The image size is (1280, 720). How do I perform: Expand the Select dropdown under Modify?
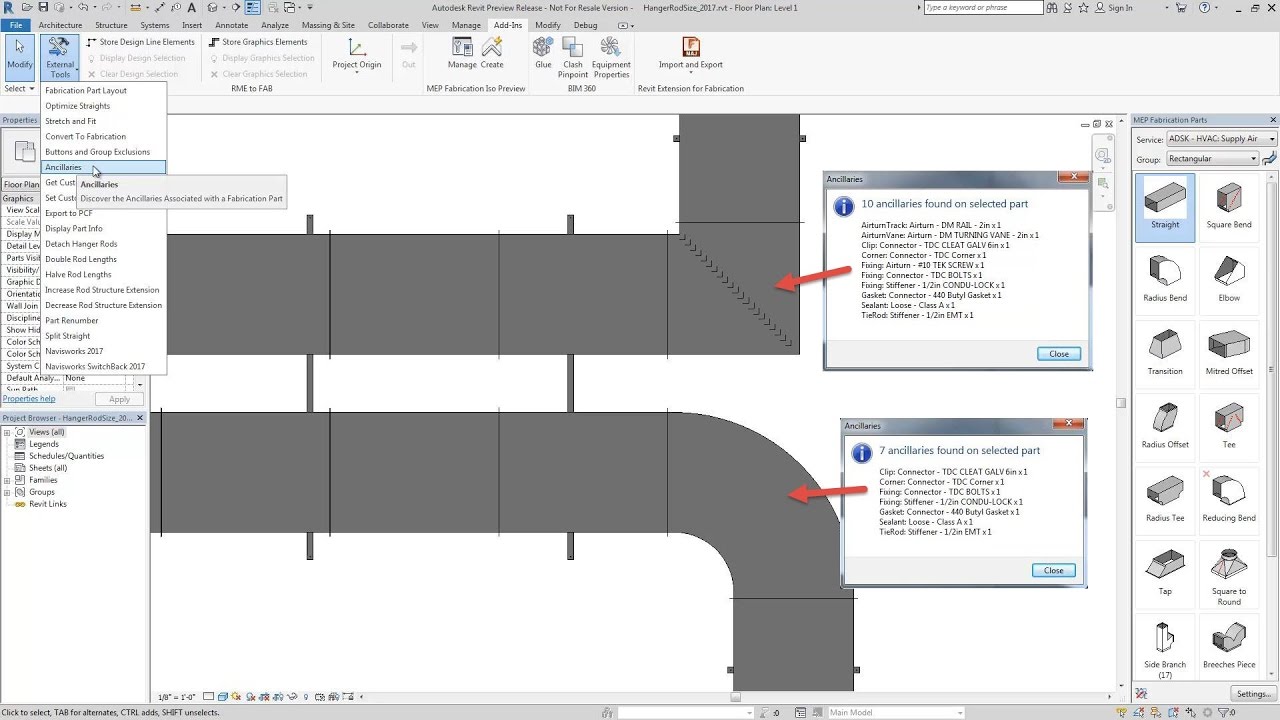click(19, 88)
